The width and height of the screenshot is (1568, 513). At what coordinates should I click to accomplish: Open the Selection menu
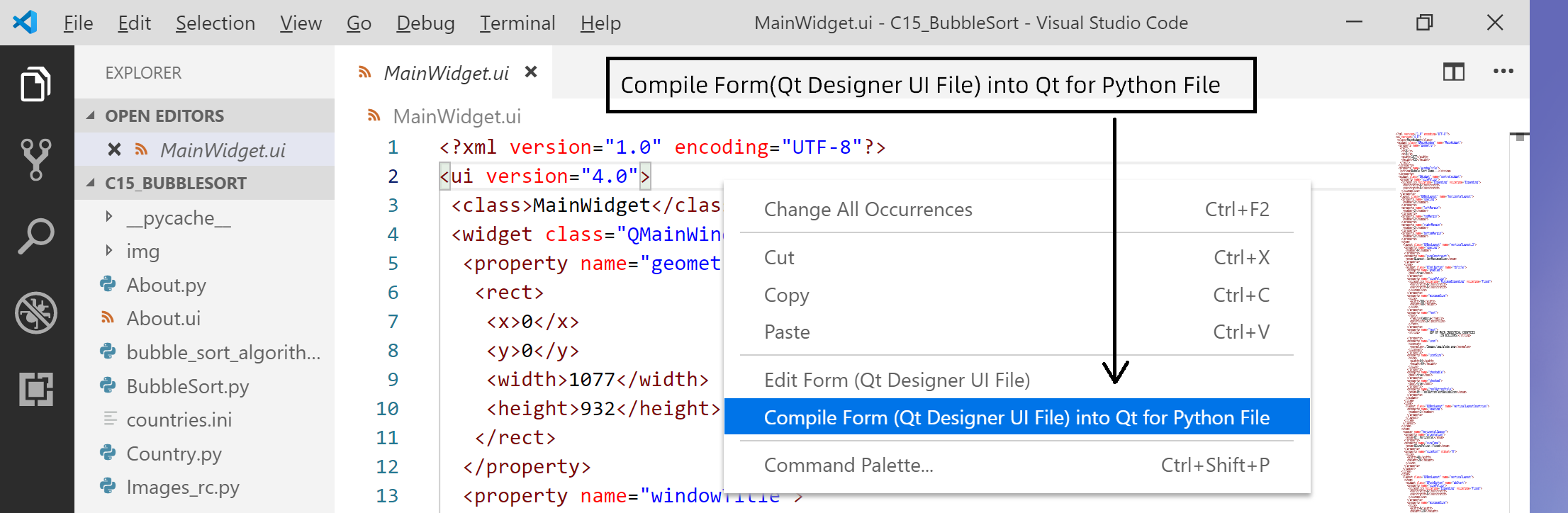pos(215,23)
